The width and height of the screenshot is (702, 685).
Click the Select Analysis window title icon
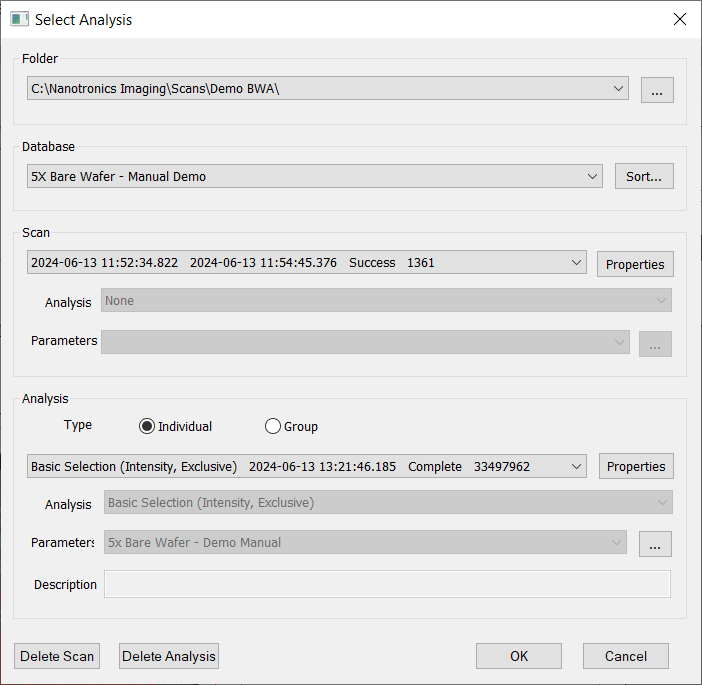[19, 19]
